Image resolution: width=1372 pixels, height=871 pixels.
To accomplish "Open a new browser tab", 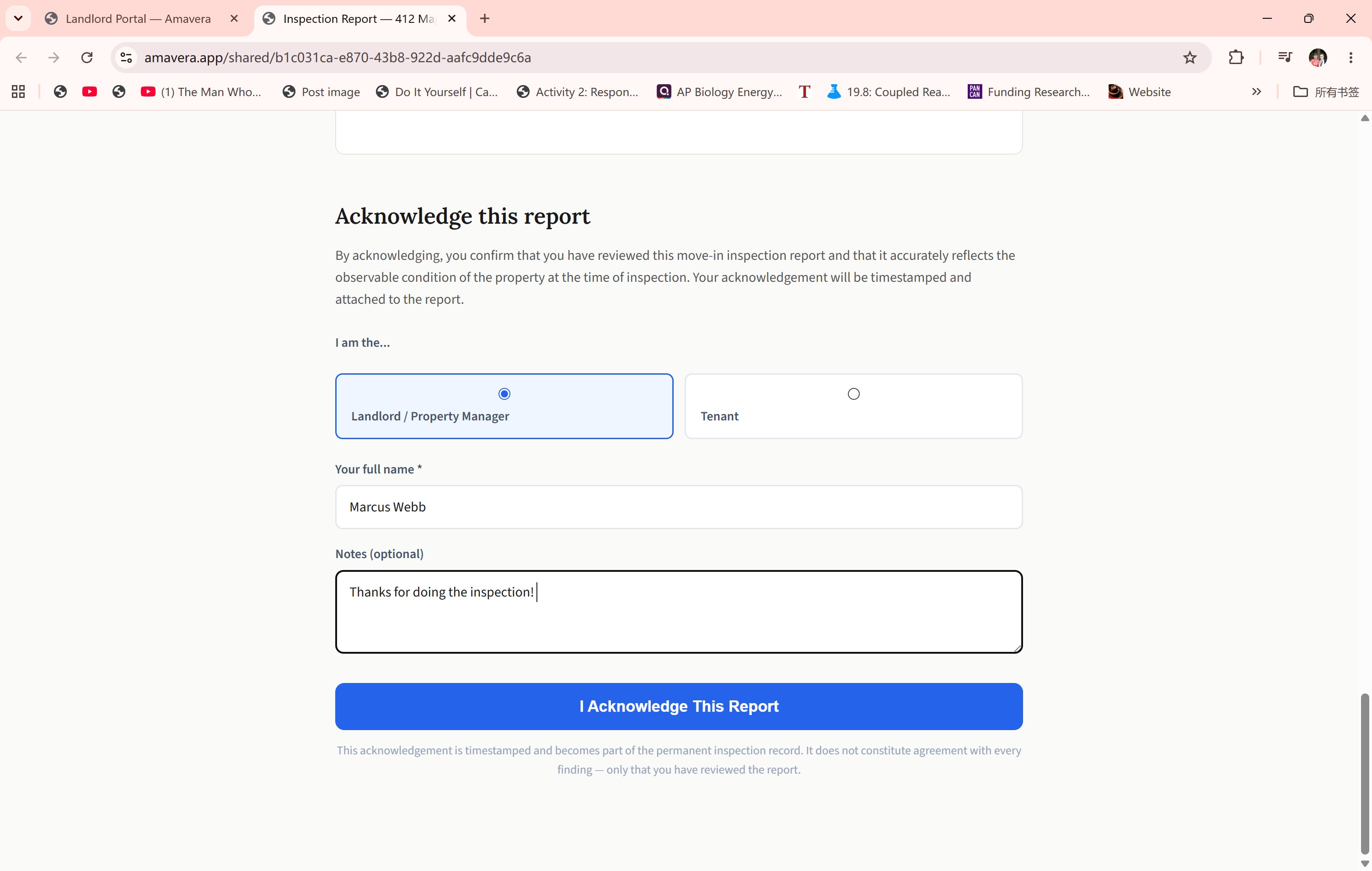I will (x=485, y=19).
